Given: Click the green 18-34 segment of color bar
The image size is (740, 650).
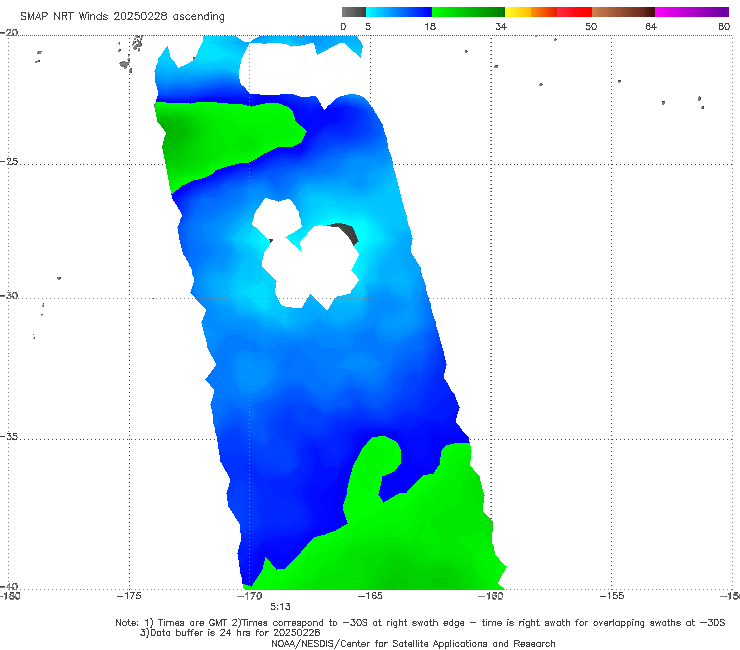Looking at the screenshot, I should point(468,12).
